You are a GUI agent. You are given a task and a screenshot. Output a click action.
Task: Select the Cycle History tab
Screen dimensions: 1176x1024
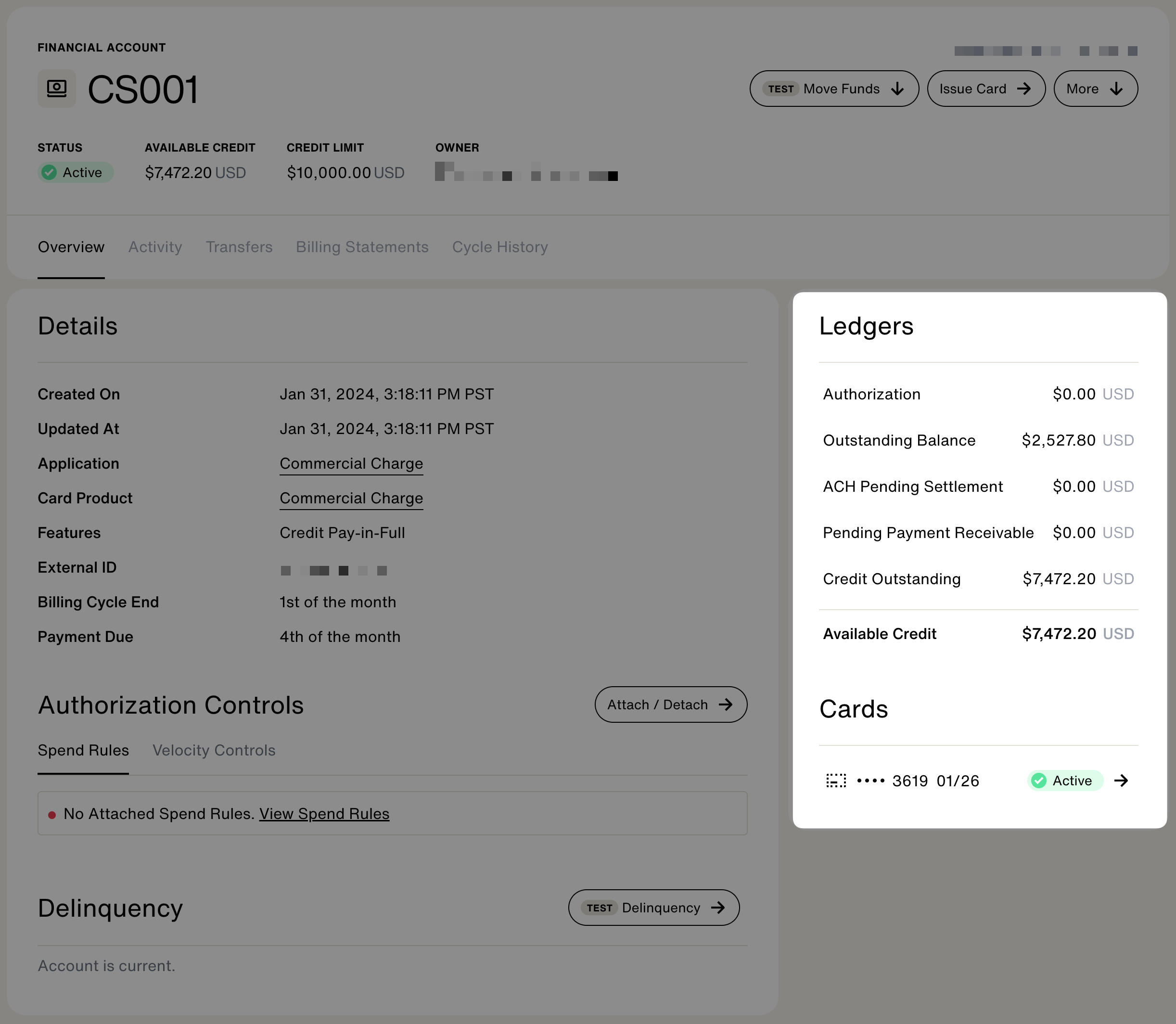(499, 247)
